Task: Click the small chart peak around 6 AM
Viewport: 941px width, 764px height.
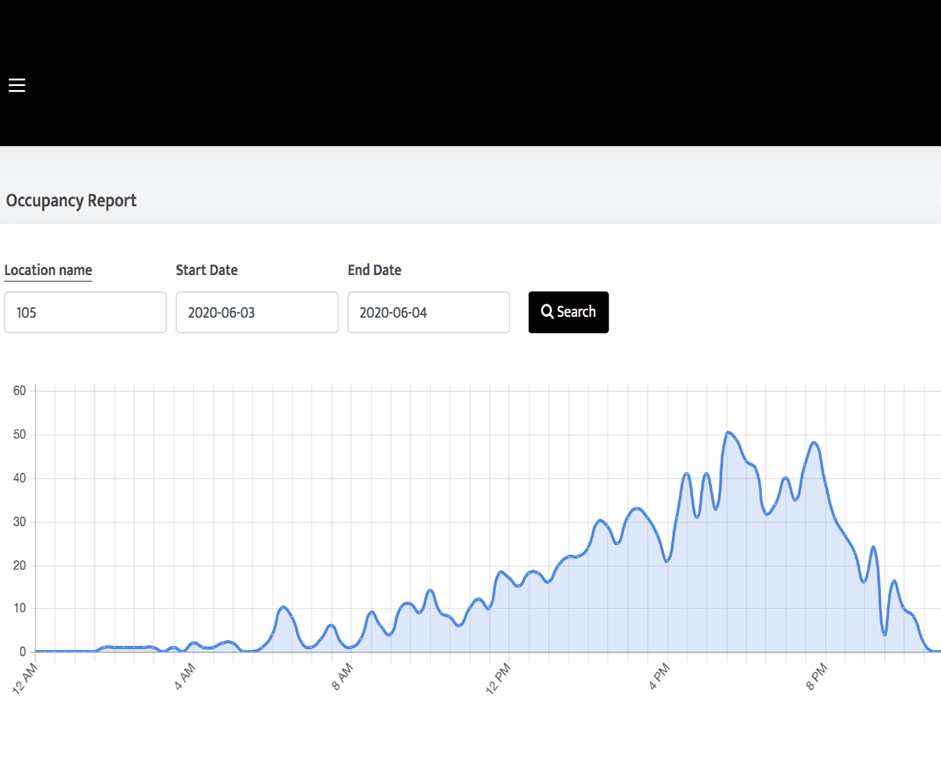Action: [284, 607]
